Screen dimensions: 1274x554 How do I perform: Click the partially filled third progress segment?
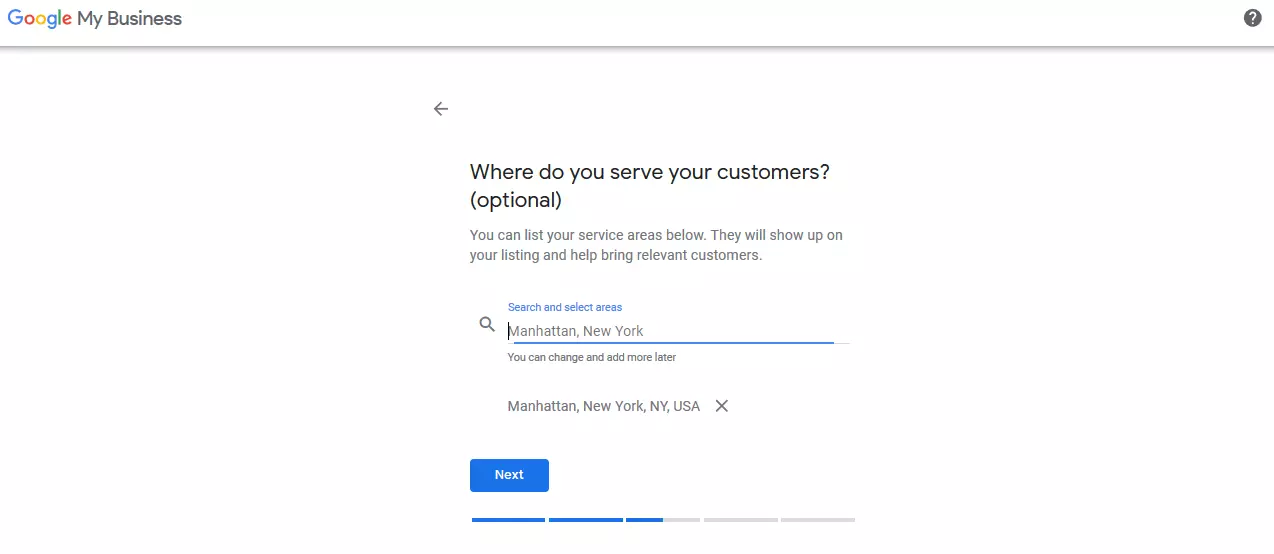pos(663,520)
